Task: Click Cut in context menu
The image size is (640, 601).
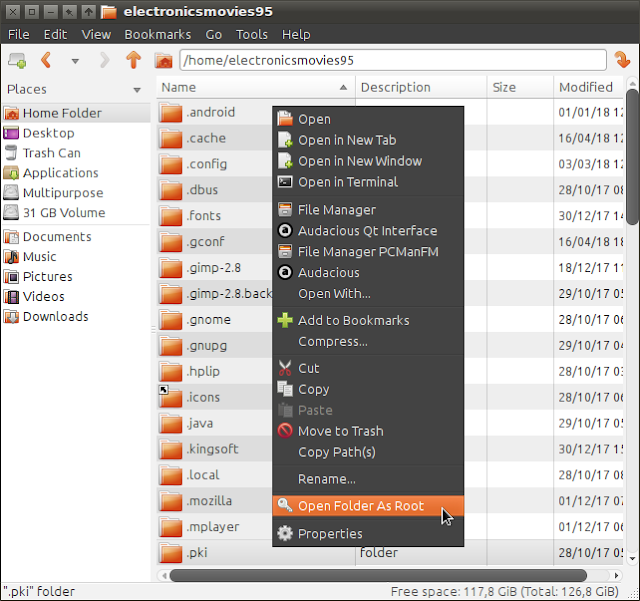Action: (x=368, y=368)
